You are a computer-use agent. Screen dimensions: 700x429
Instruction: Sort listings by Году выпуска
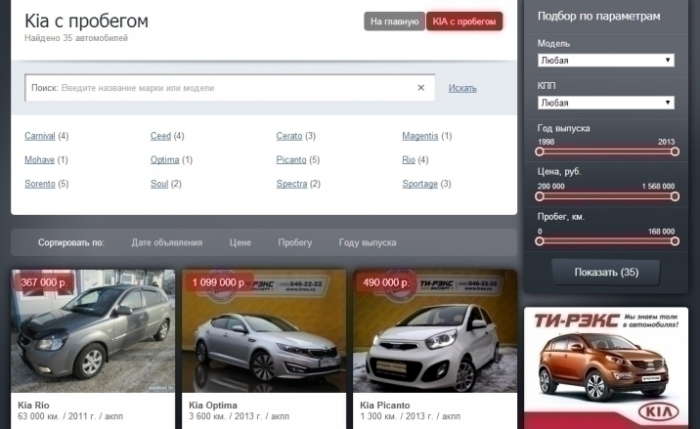(367, 243)
